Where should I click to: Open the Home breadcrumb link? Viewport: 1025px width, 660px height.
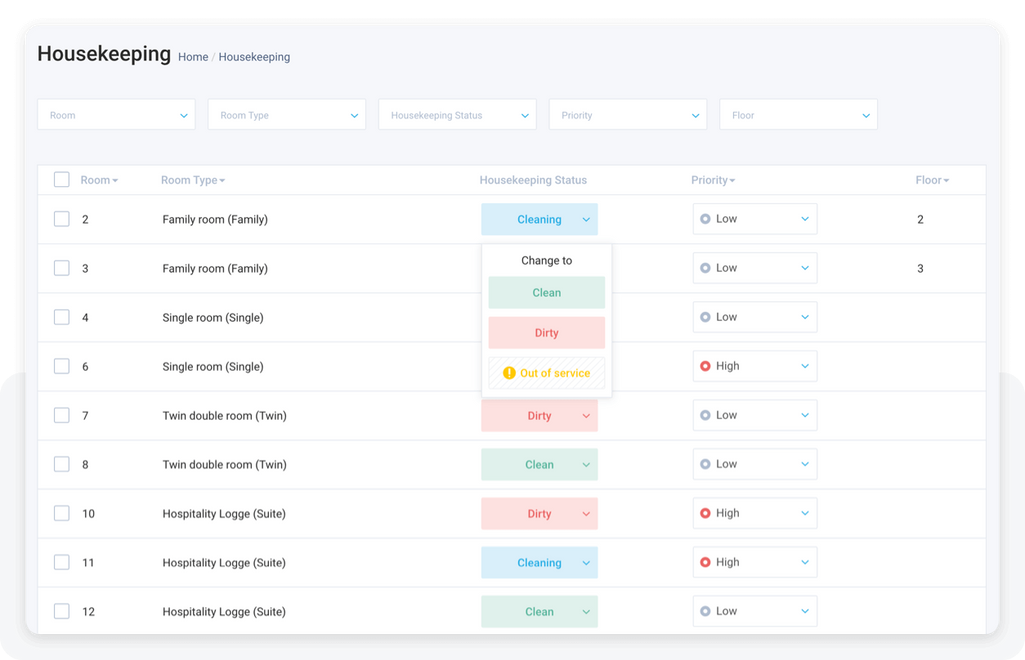point(193,57)
